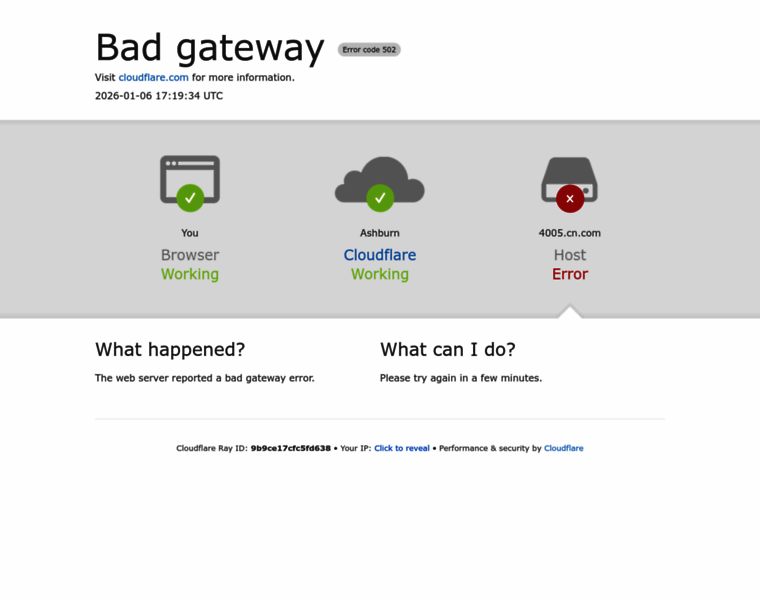Click the Ashburn location label
The image size is (760, 600).
[380, 233]
